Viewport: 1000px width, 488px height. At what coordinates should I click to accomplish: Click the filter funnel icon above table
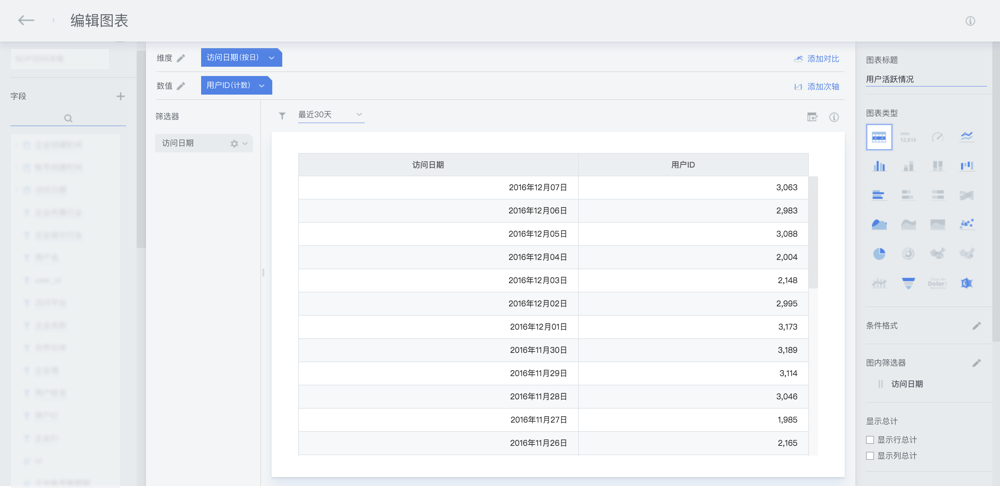(282, 115)
